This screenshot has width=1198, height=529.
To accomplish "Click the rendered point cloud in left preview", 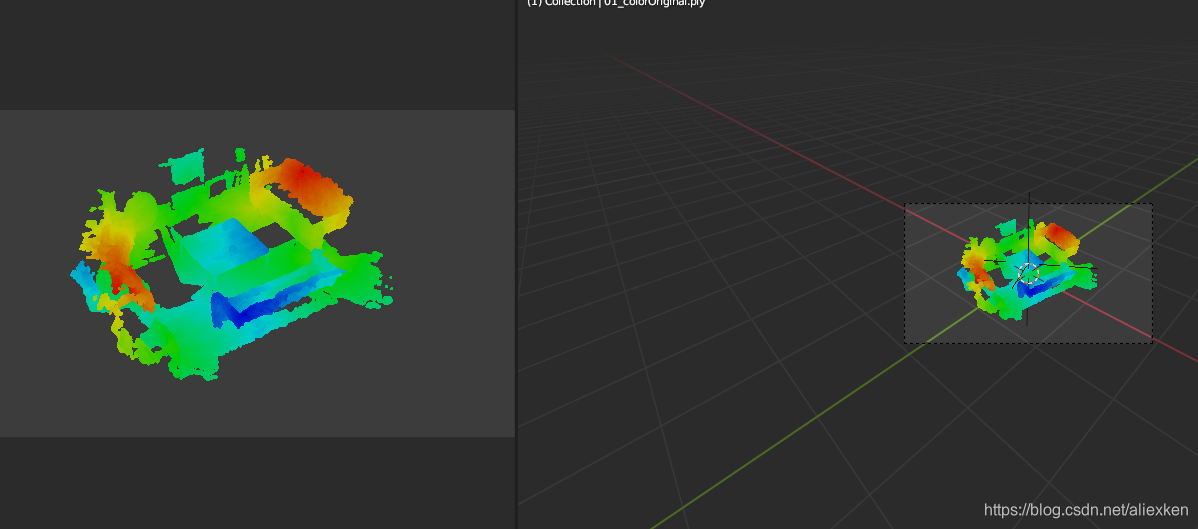I will point(233,264).
